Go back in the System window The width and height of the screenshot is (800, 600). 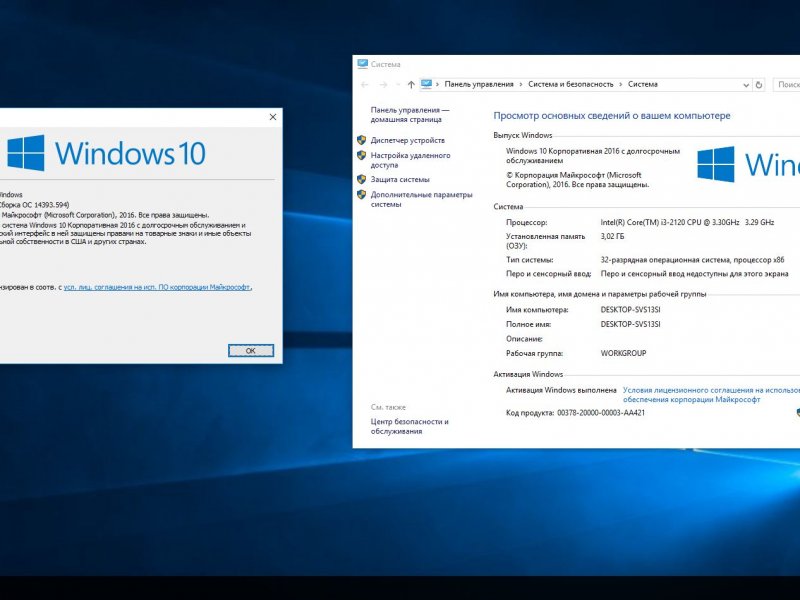coord(364,85)
